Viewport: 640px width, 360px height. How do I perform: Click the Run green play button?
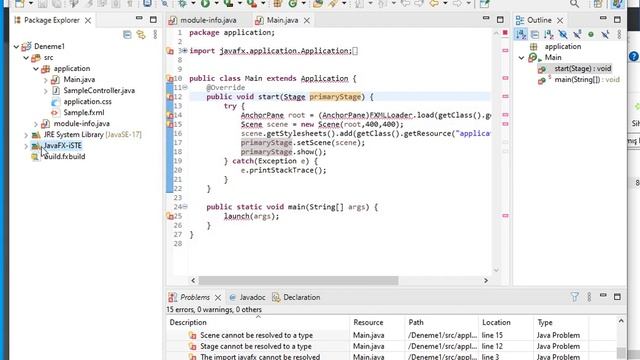[x=205, y=4]
